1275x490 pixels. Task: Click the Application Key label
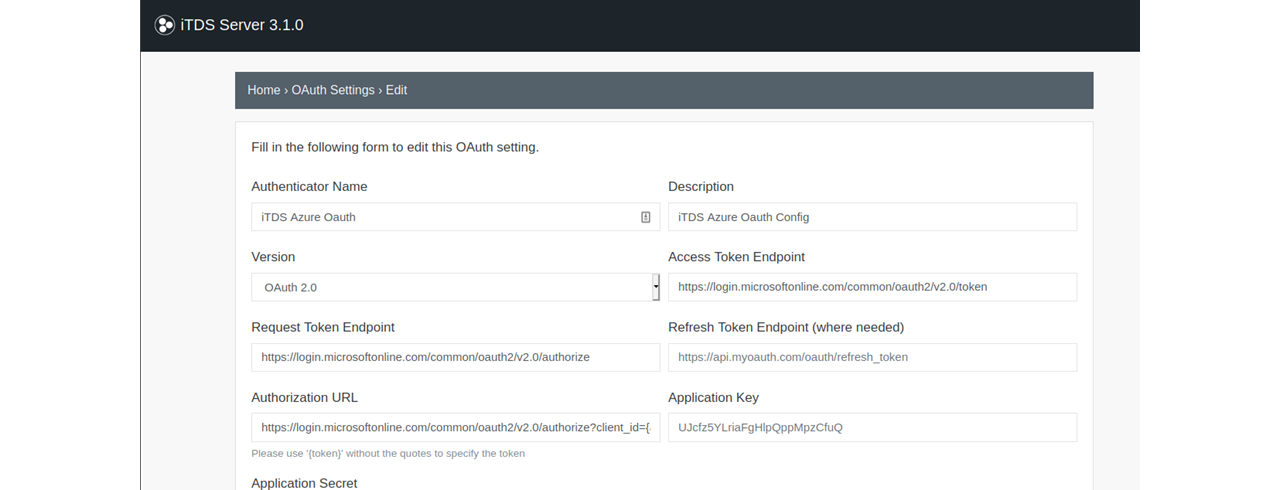pos(714,397)
